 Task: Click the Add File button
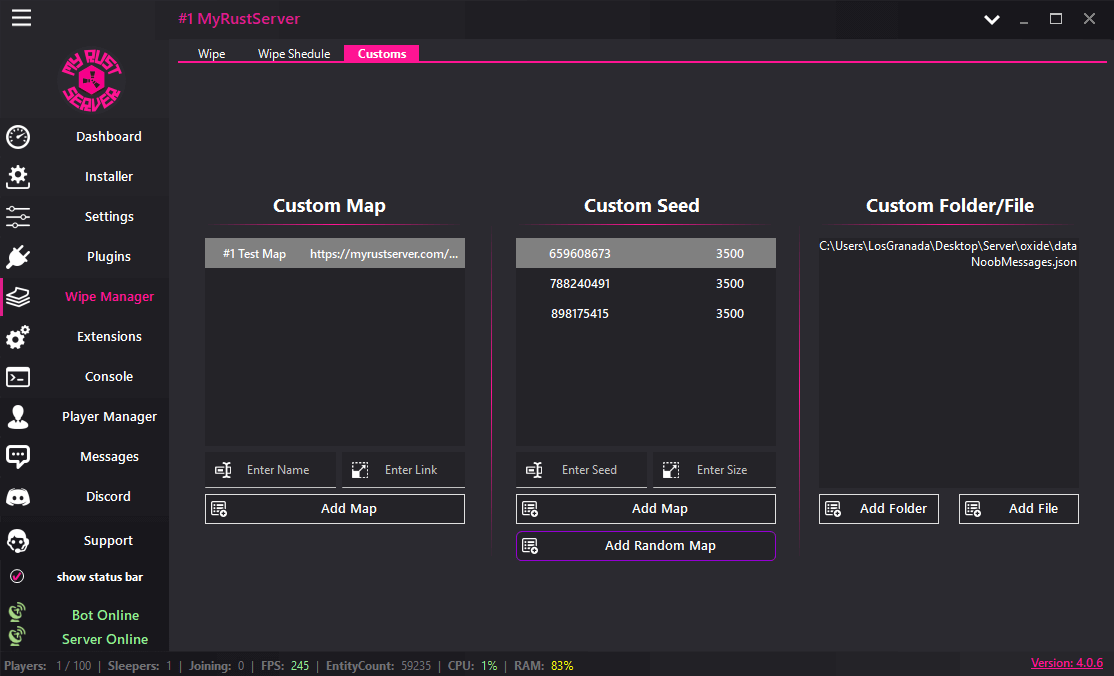1019,509
